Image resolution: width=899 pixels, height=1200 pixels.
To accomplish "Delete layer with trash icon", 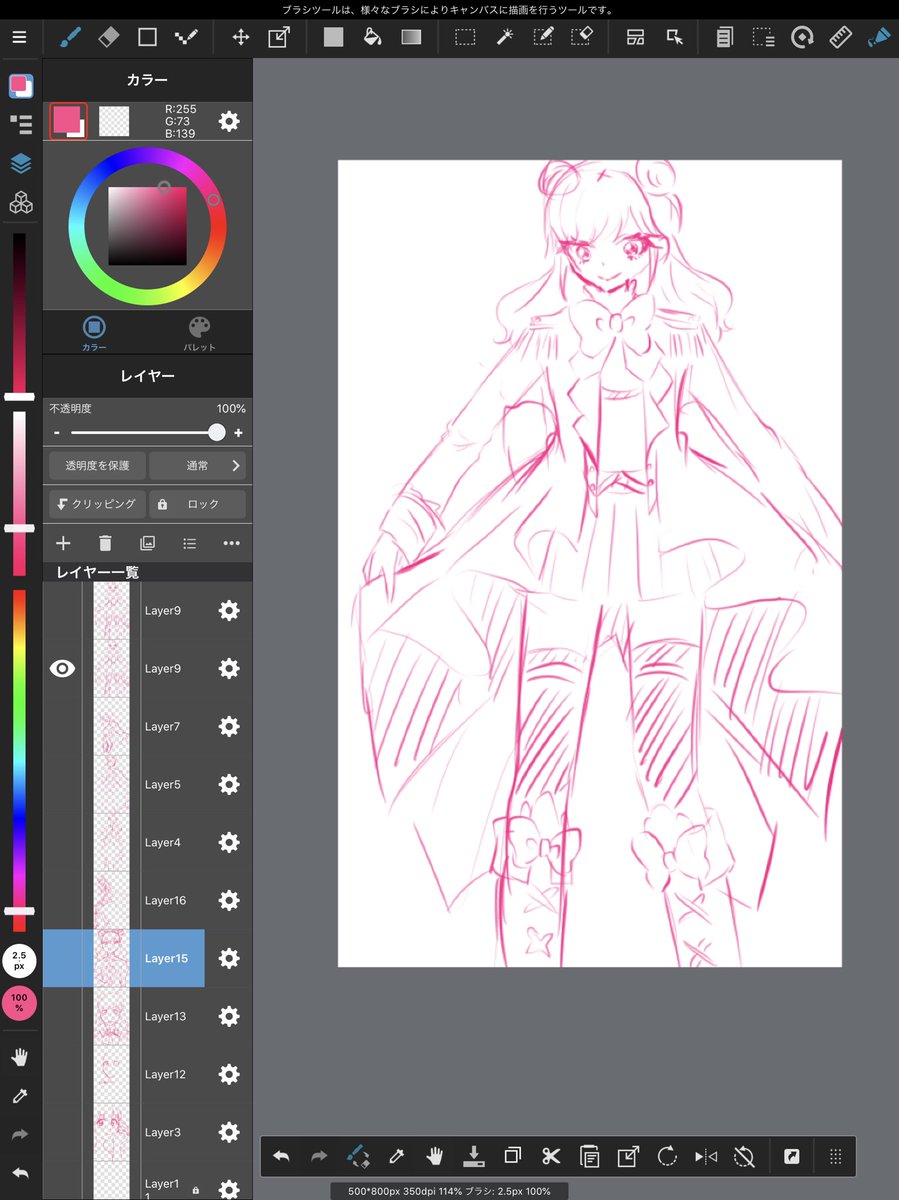I will 105,543.
